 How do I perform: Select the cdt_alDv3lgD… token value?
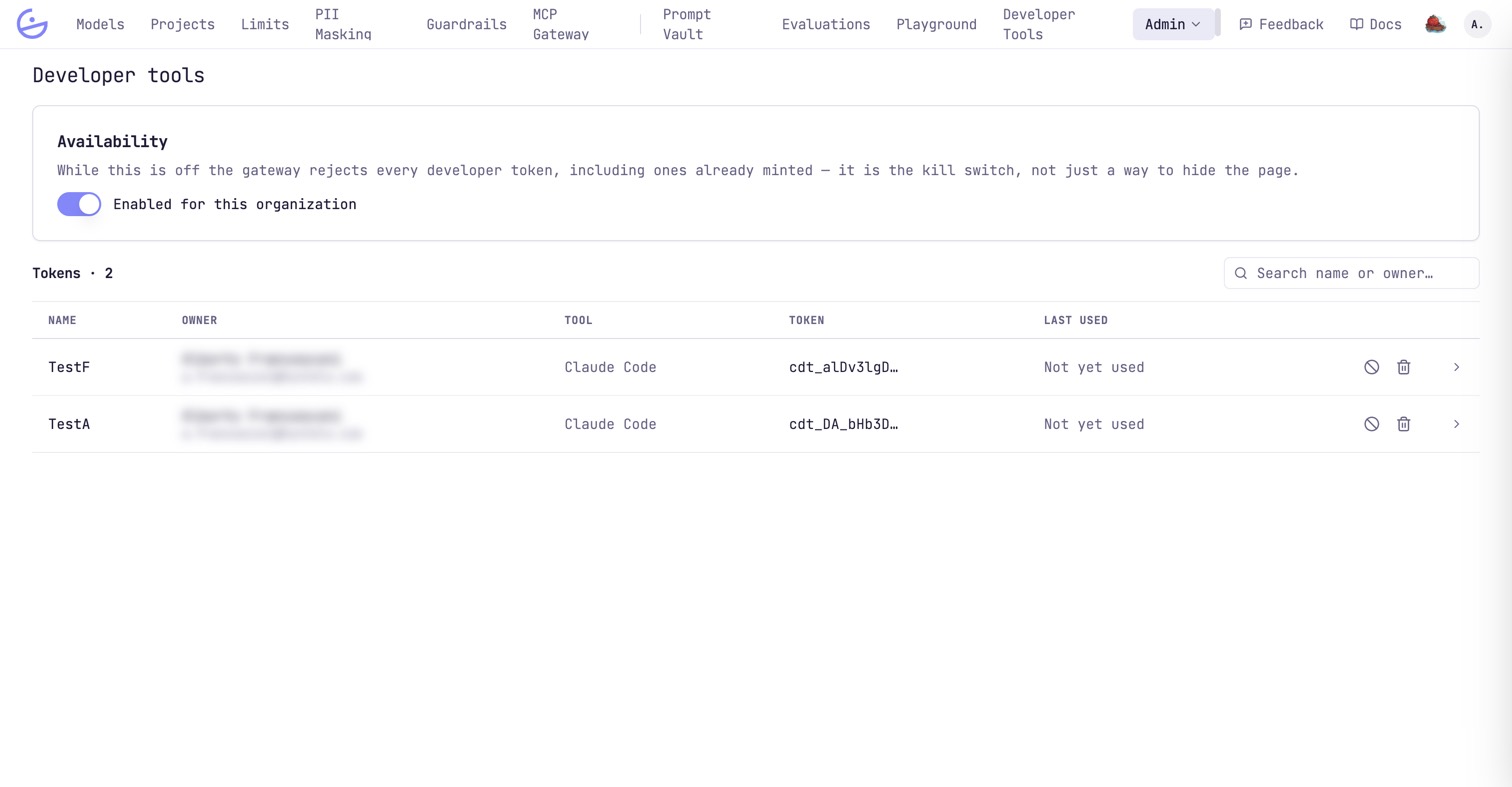(x=844, y=367)
